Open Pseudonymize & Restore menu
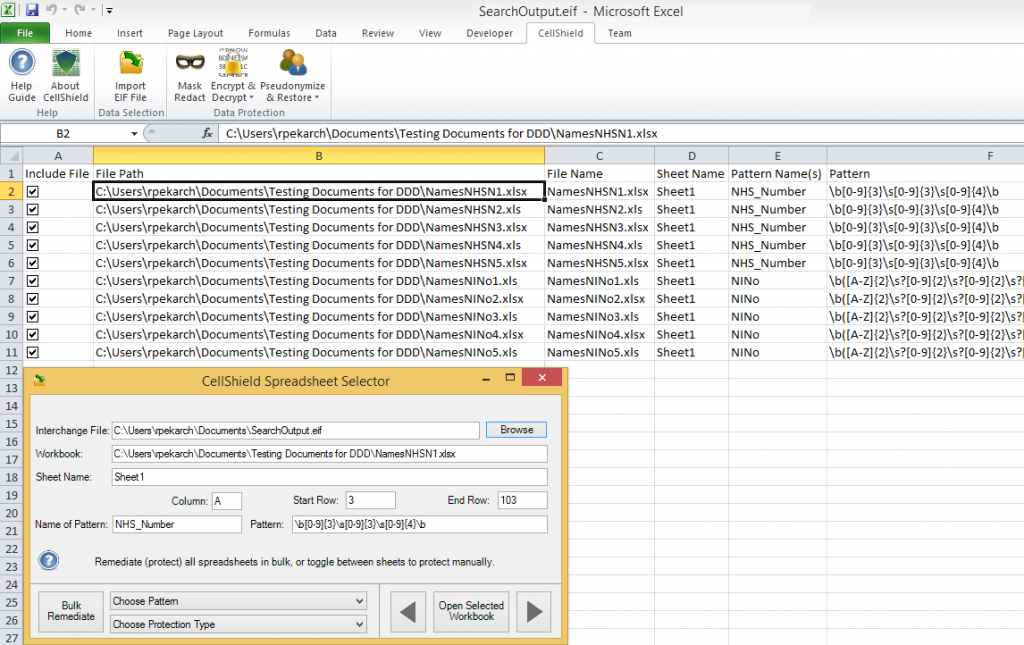This screenshot has height=645, width=1024. point(293,76)
